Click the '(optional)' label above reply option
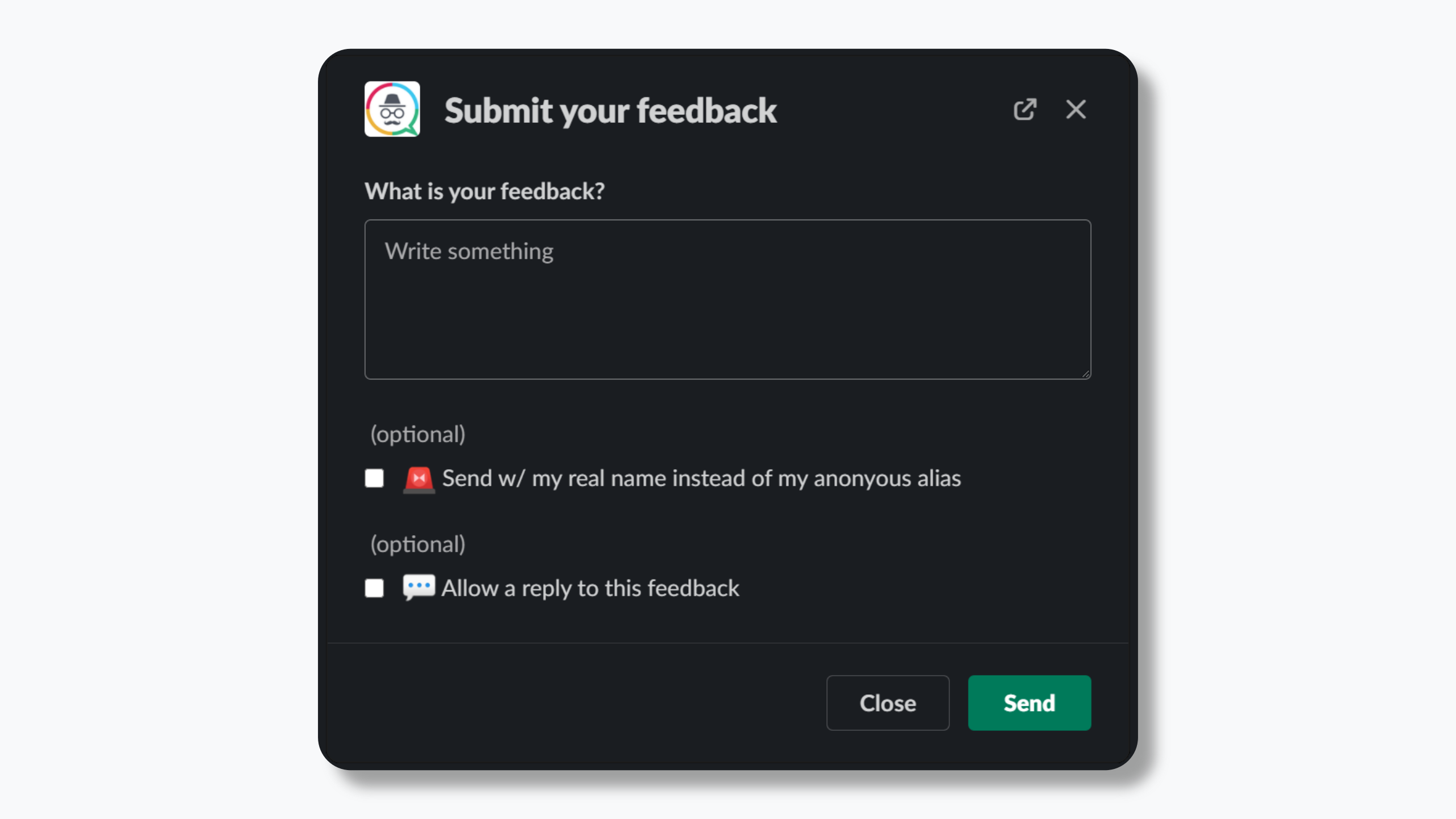 coord(417,544)
